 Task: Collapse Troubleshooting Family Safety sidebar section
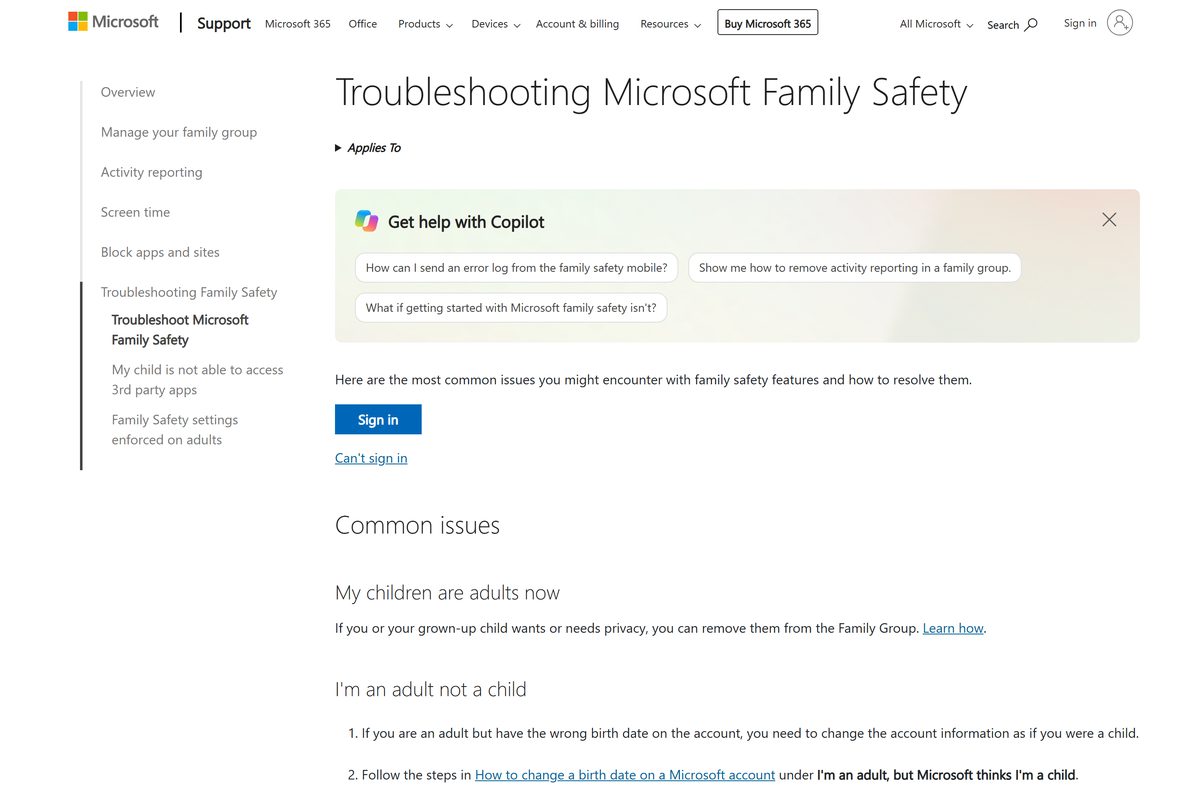(x=189, y=292)
